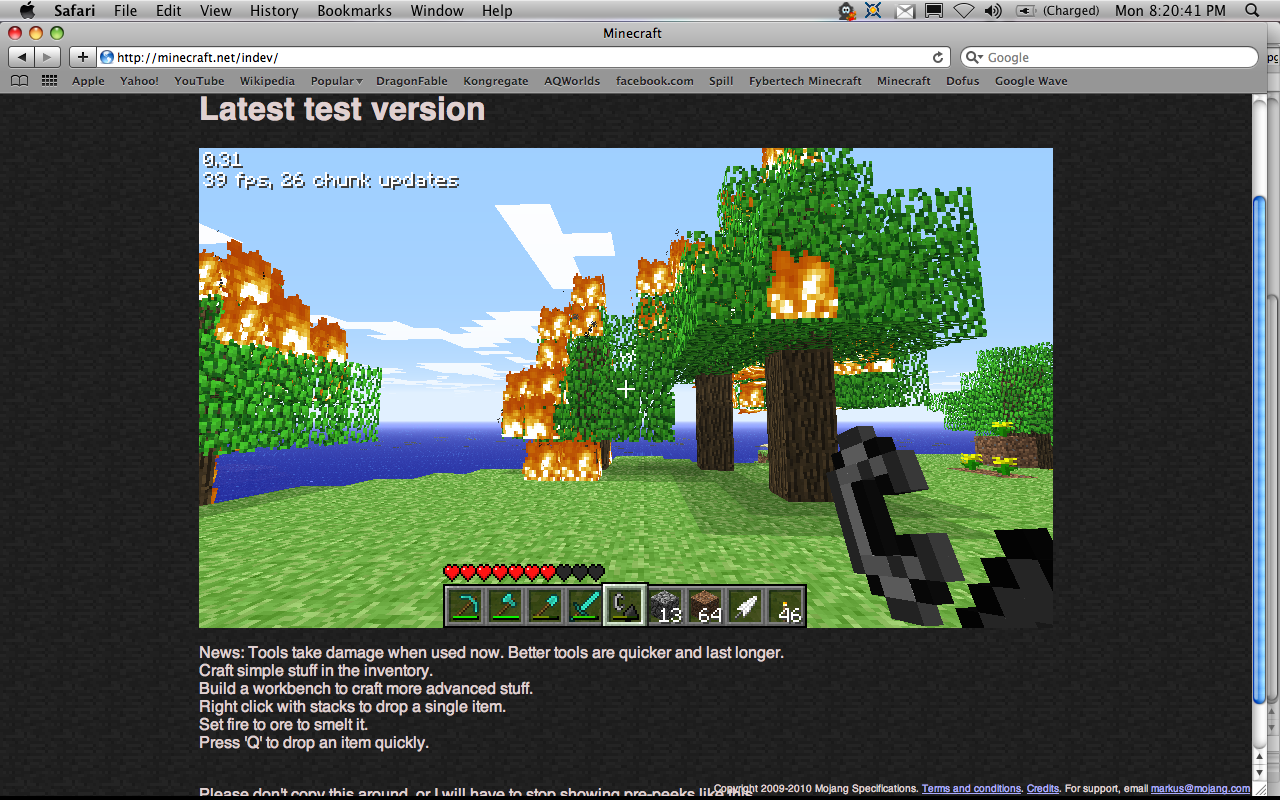The image size is (1280, 800).
Task: Click the add bookmark plus button
Action: click(x=82, y=57)
